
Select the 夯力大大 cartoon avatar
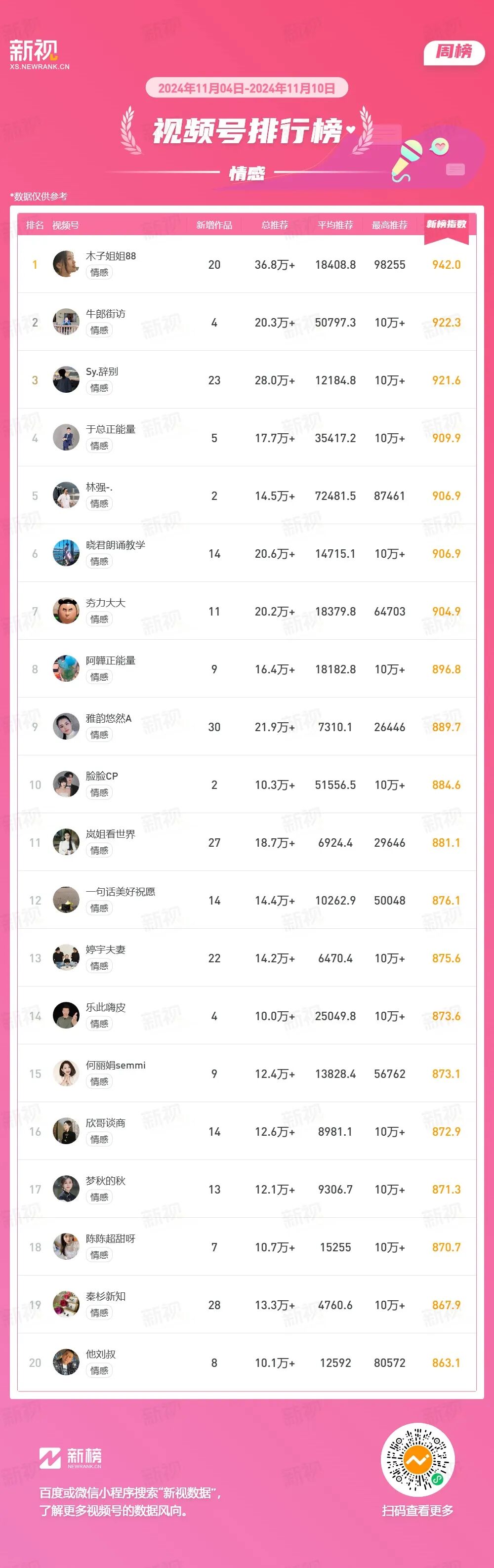[66, 611]
